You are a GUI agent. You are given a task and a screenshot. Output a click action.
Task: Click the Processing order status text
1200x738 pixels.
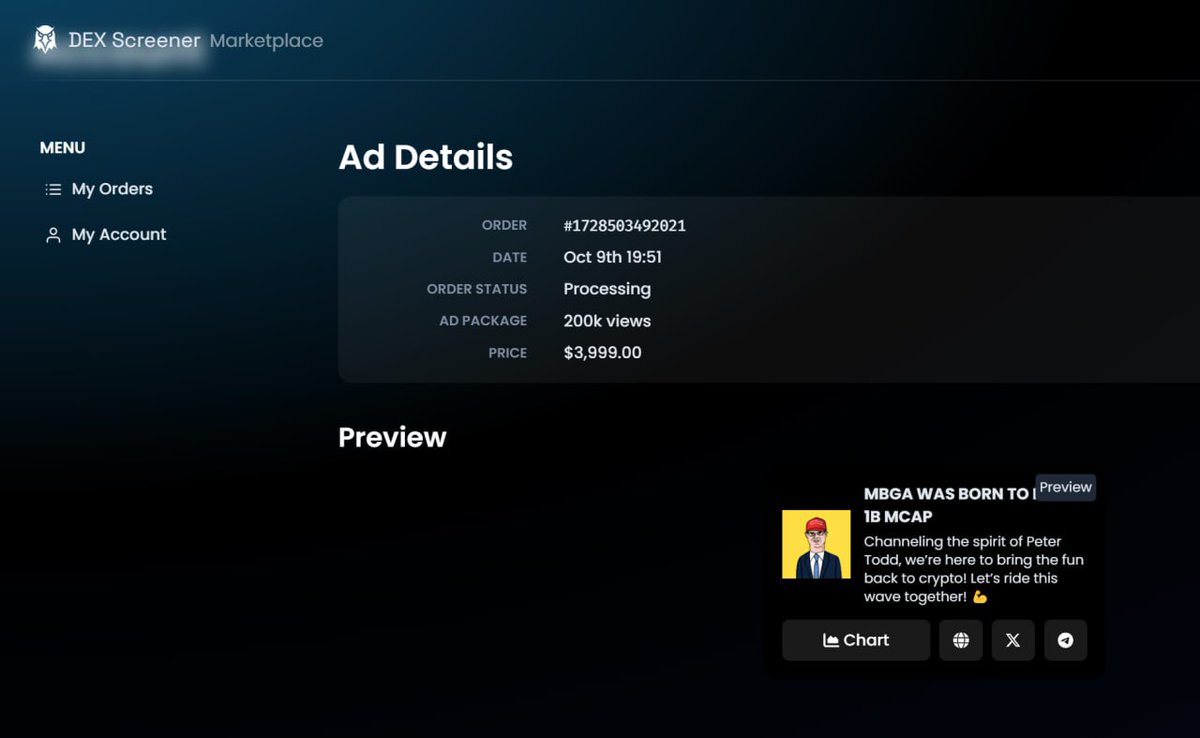tap(607, 289)
